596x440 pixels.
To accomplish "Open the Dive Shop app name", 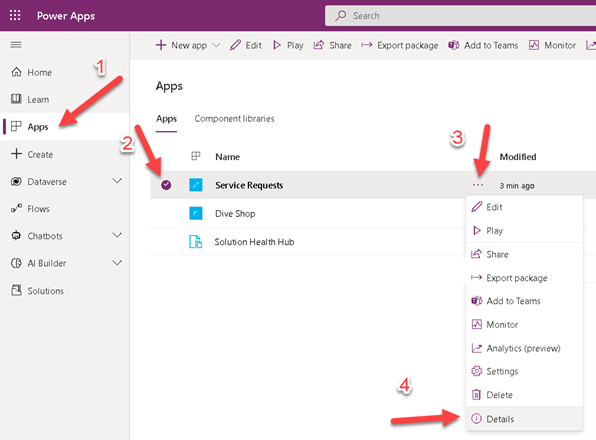I will click(x=235, y=214).
